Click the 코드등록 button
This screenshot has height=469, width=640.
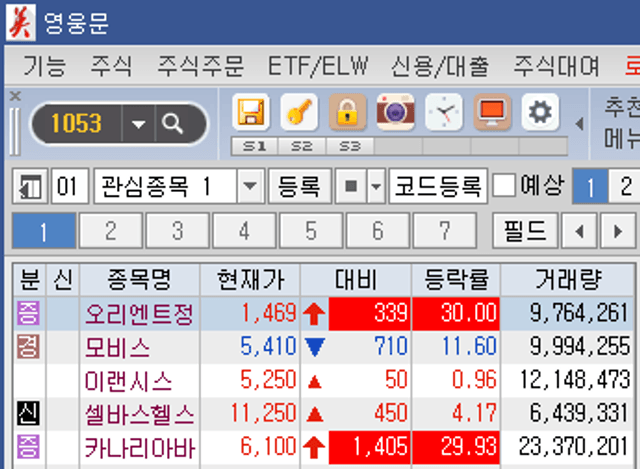point(438,187)
